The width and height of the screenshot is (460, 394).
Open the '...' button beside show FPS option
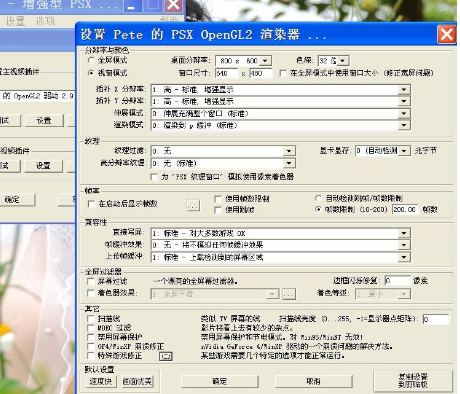tap(193, 205)
